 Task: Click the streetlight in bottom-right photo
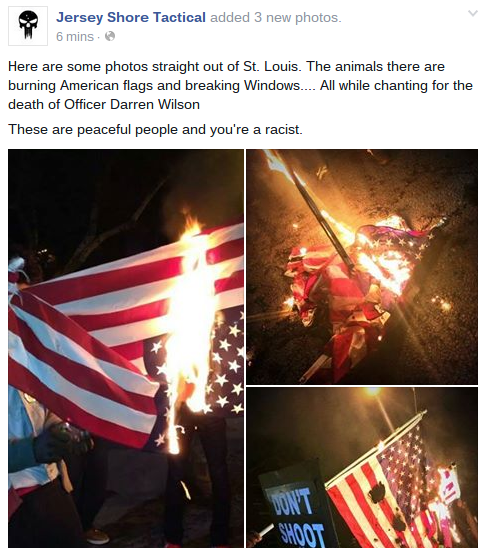click(373, 391)
